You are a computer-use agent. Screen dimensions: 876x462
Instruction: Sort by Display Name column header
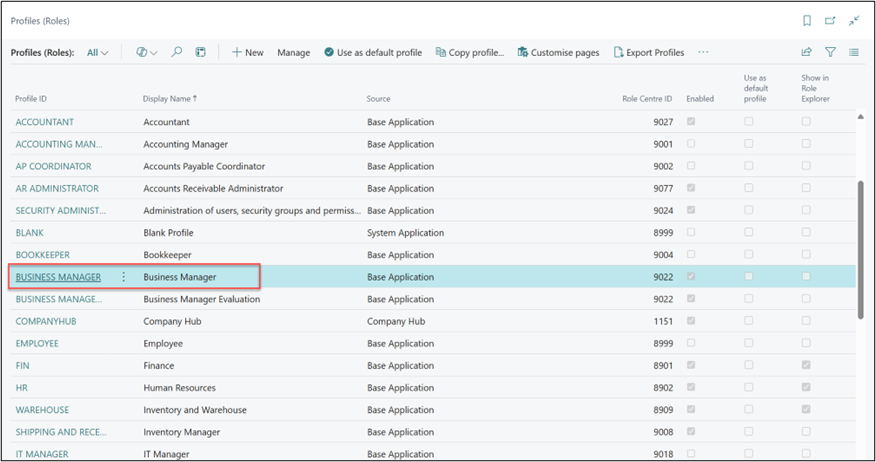[x=169, y=99]
